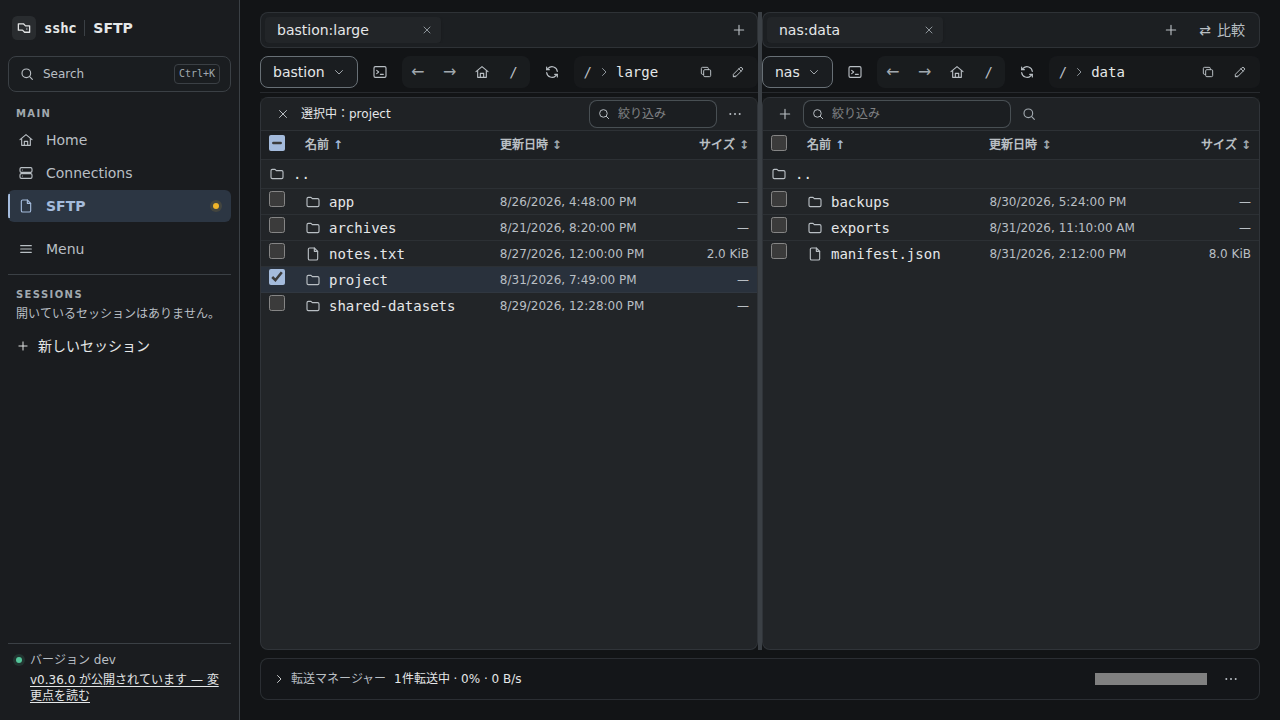
Task: Switch to bastion:large tab
Action: (353, 30)
